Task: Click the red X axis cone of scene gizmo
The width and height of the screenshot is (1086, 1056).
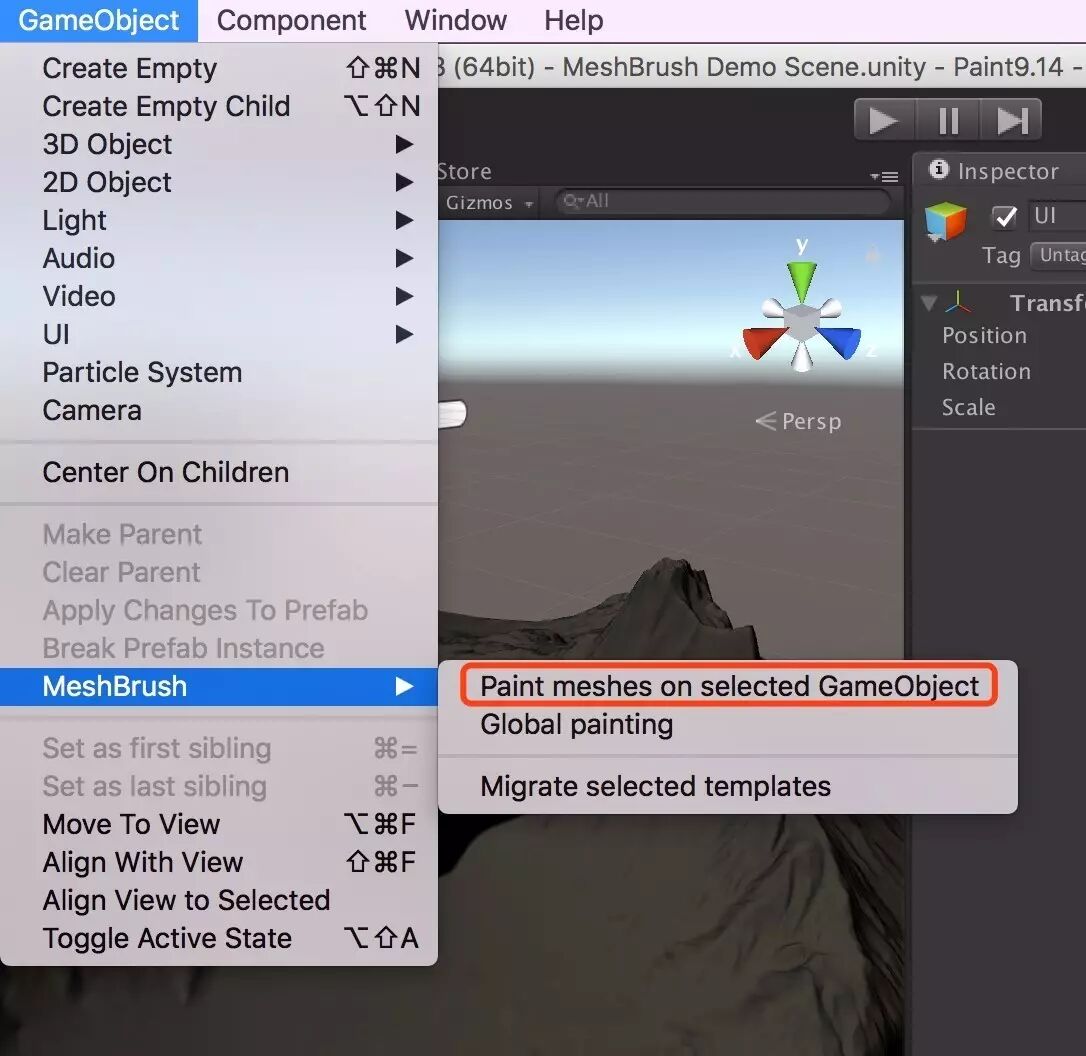Action: [764, 343]
